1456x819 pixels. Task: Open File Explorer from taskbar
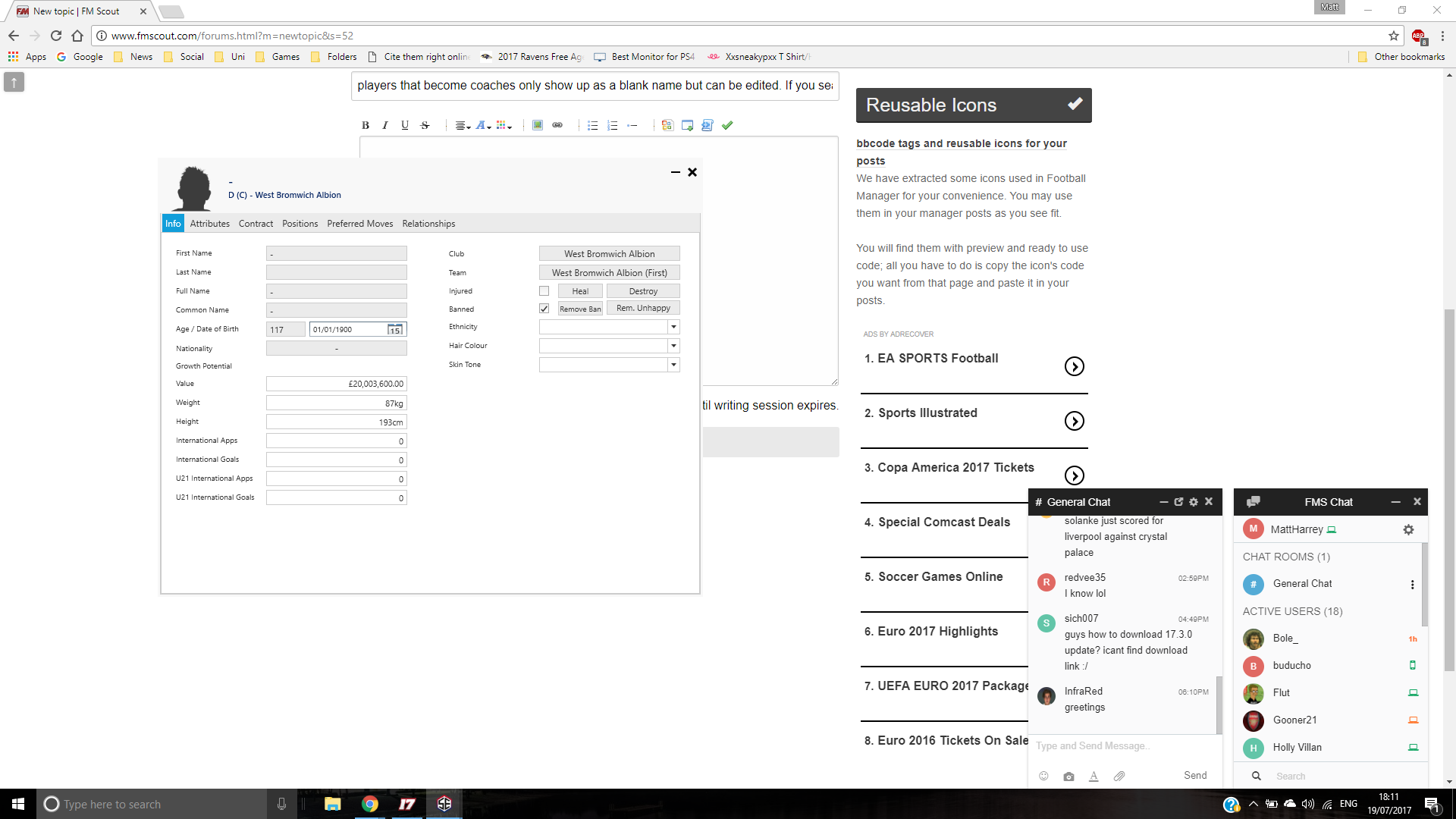[x=332, y=804]
